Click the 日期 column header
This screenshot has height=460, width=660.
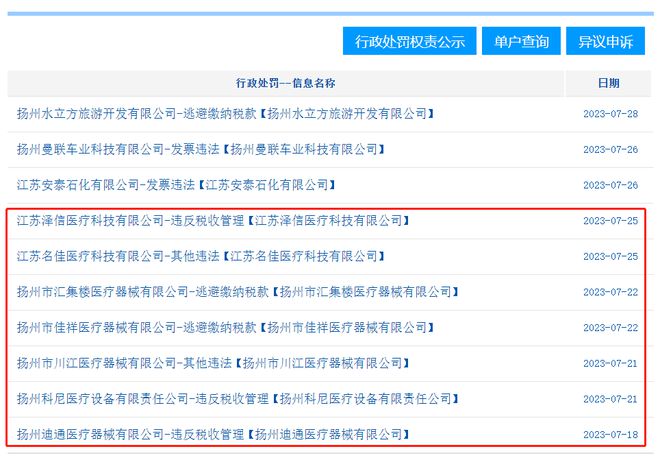click(608, 83)
